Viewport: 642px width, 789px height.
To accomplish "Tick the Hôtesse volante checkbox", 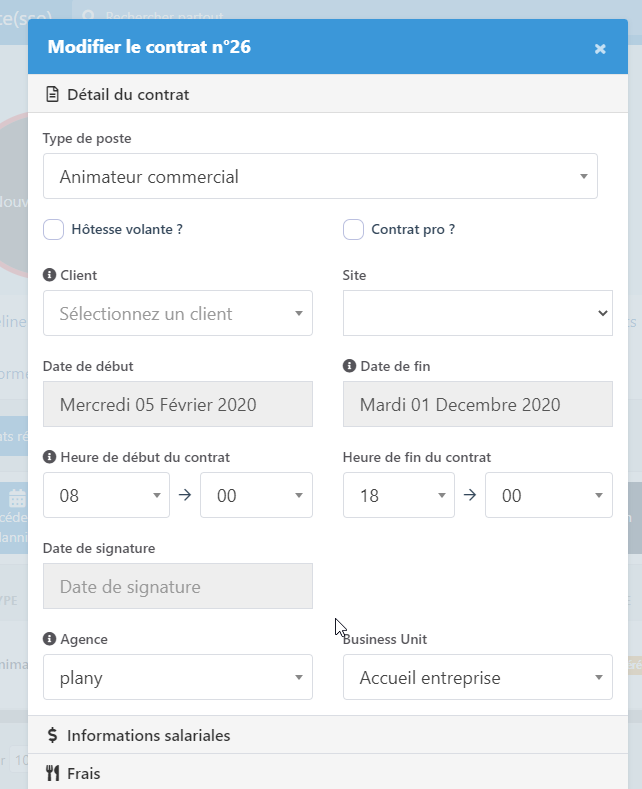I will click(54, 229).
